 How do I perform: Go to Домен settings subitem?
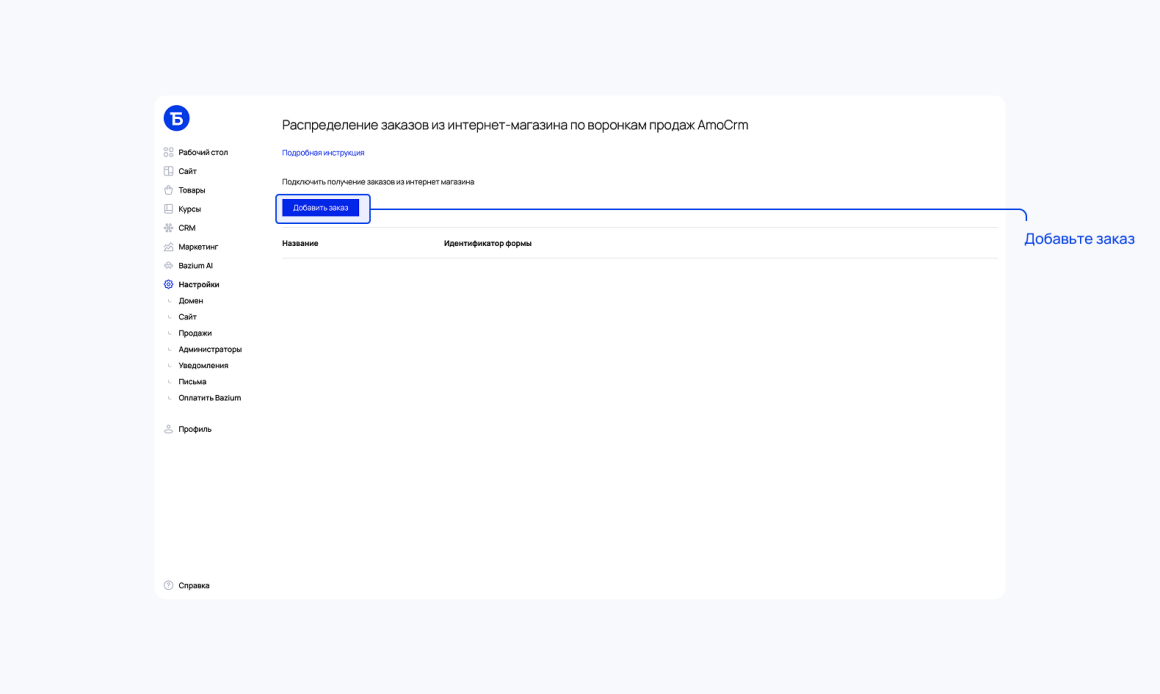[x=191, y=301]
